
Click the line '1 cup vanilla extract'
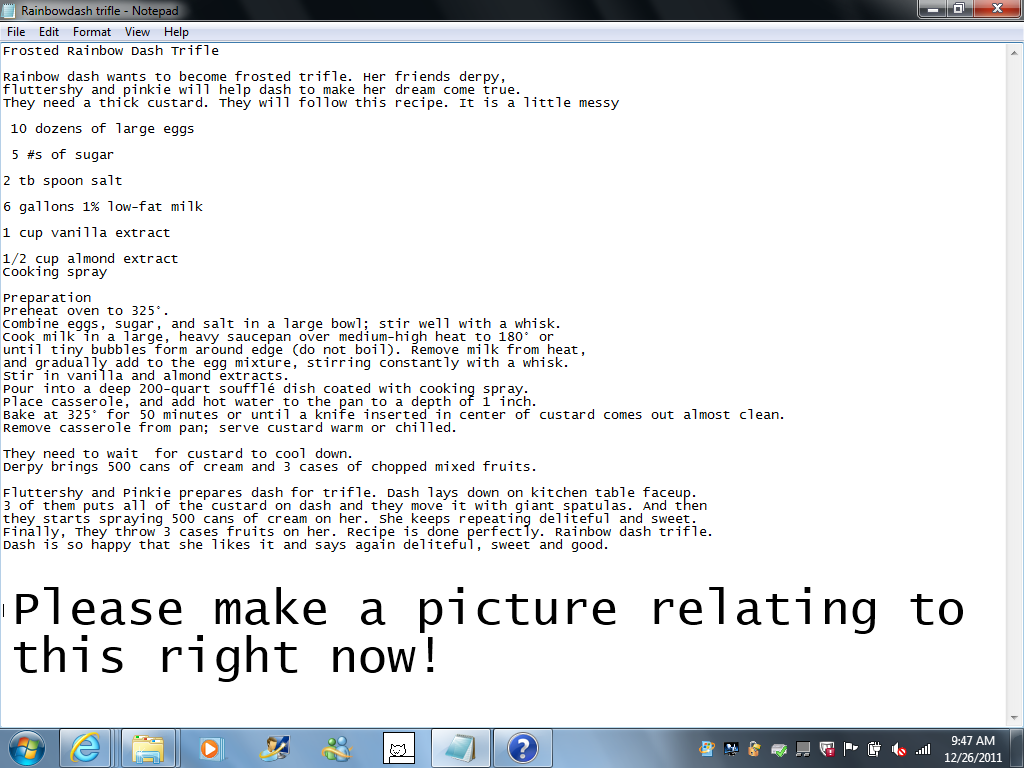pos(86,233)
